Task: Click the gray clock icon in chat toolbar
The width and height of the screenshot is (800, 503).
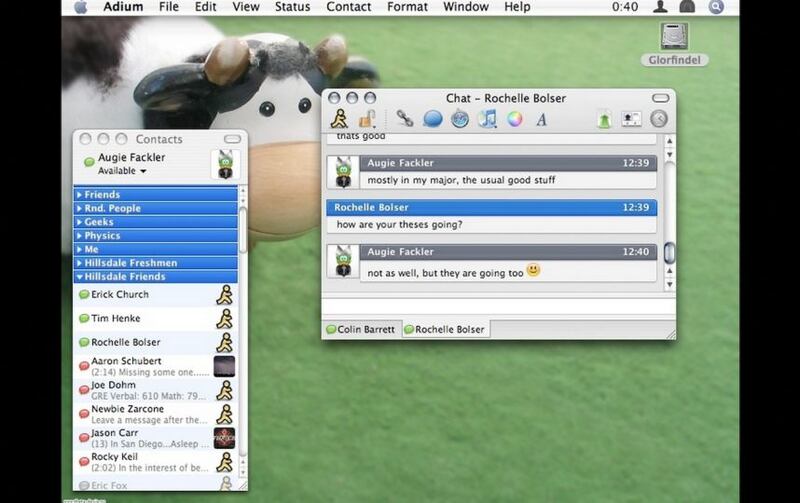Action: [x=659, y=119]
